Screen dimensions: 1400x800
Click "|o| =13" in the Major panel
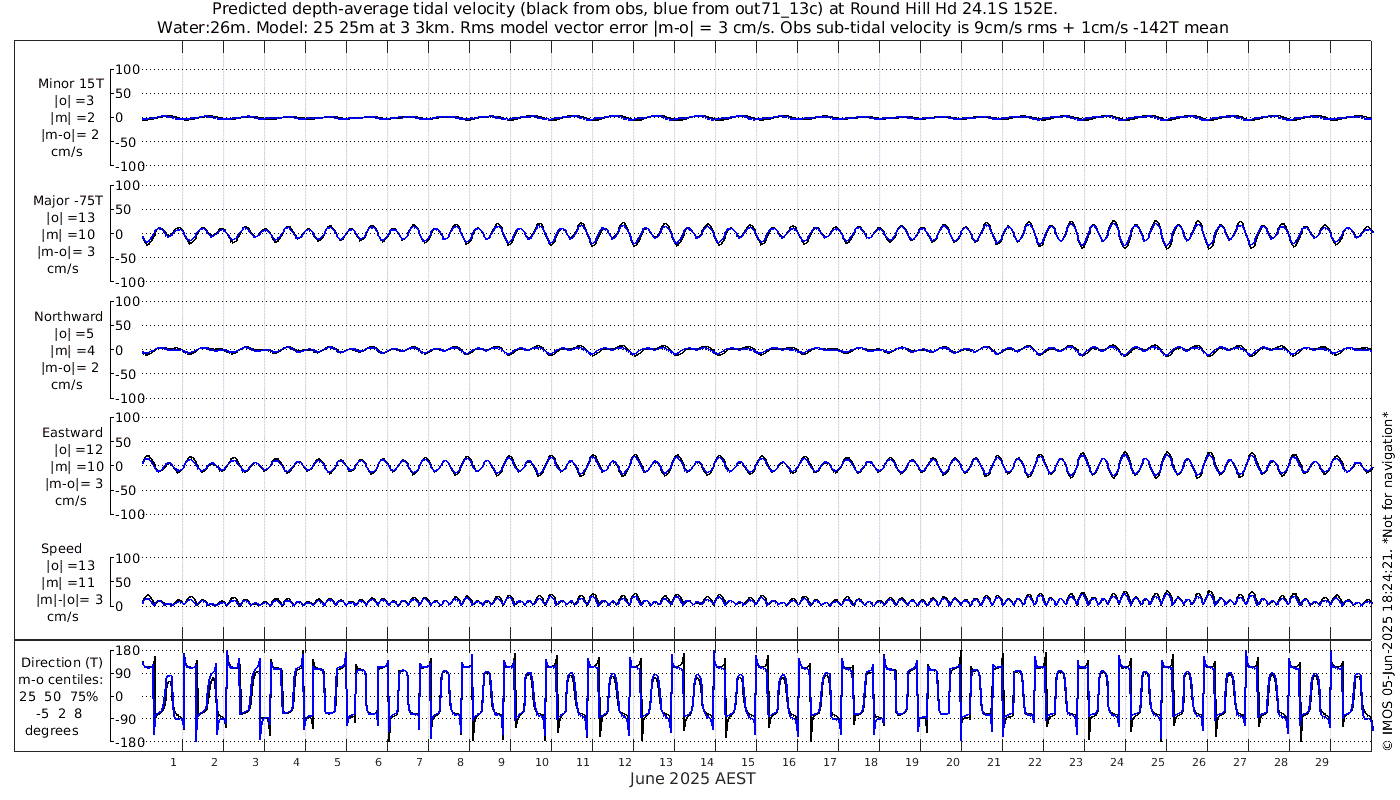tap(70, 217)
